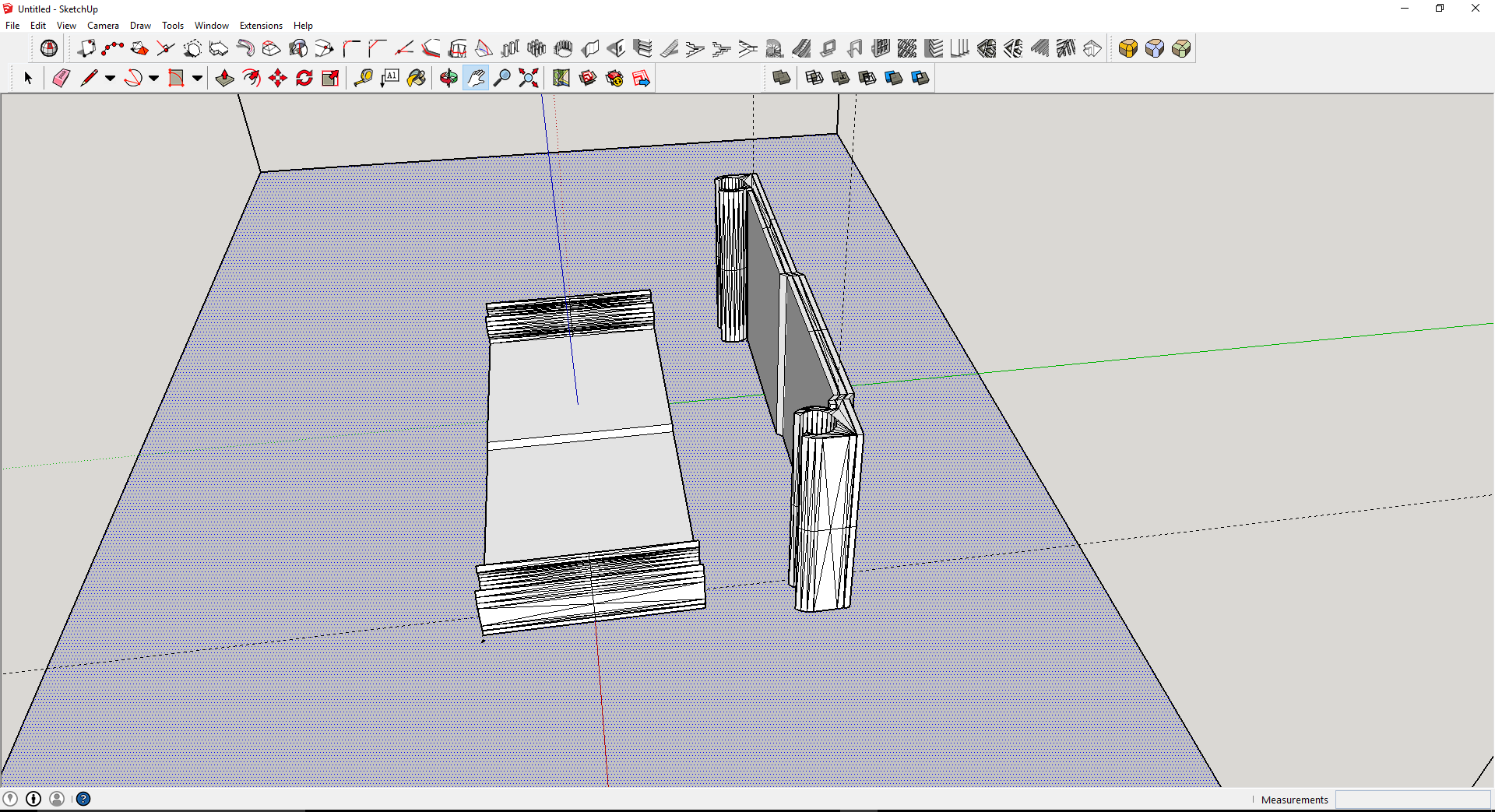
Task: Open the Camera menu
Action: tap(103, 26)
